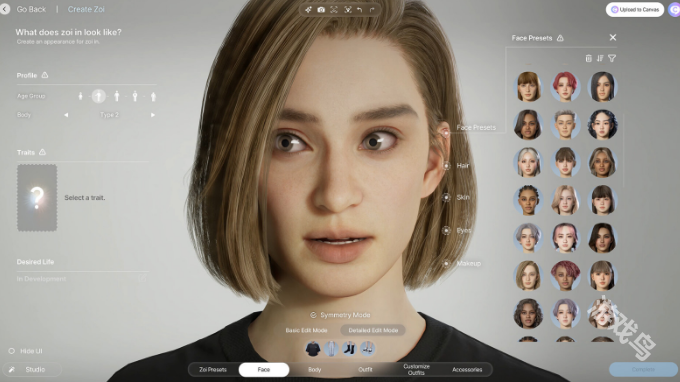Toggle Symmetry Mode

(340, 315)
